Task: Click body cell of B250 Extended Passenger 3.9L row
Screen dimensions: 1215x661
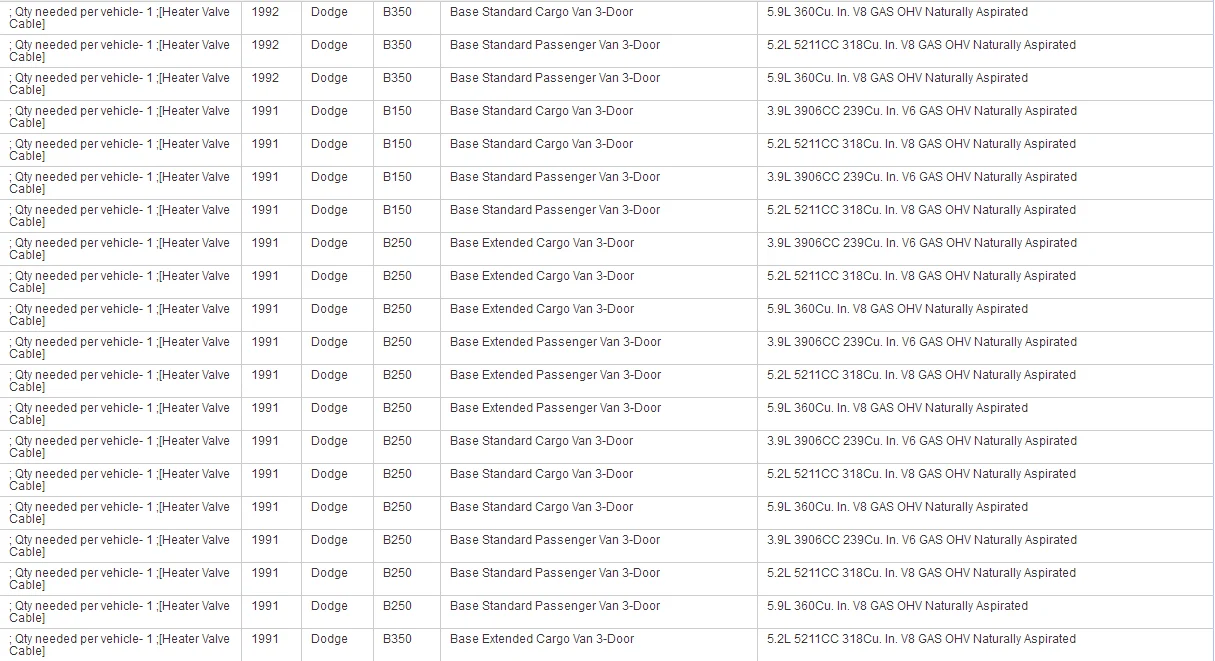Action: [x=598, y=348]
